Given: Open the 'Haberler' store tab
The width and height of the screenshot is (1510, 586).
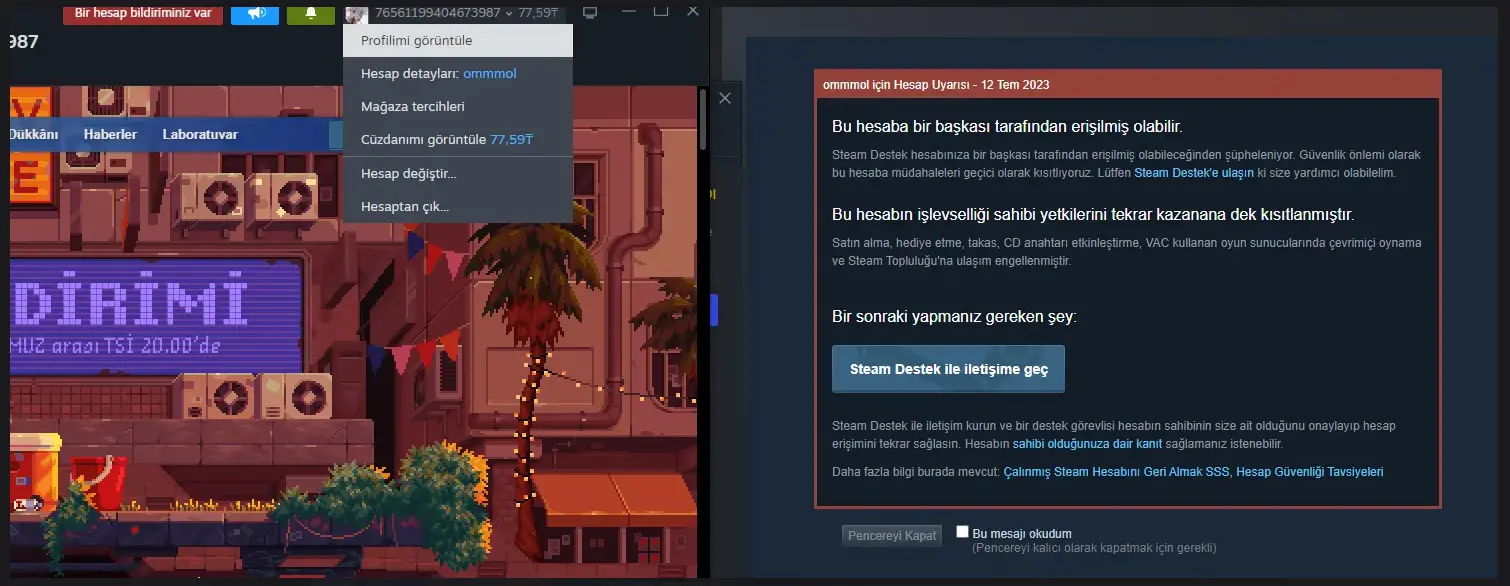Looking at the screenshot, I should click(110, 135).
